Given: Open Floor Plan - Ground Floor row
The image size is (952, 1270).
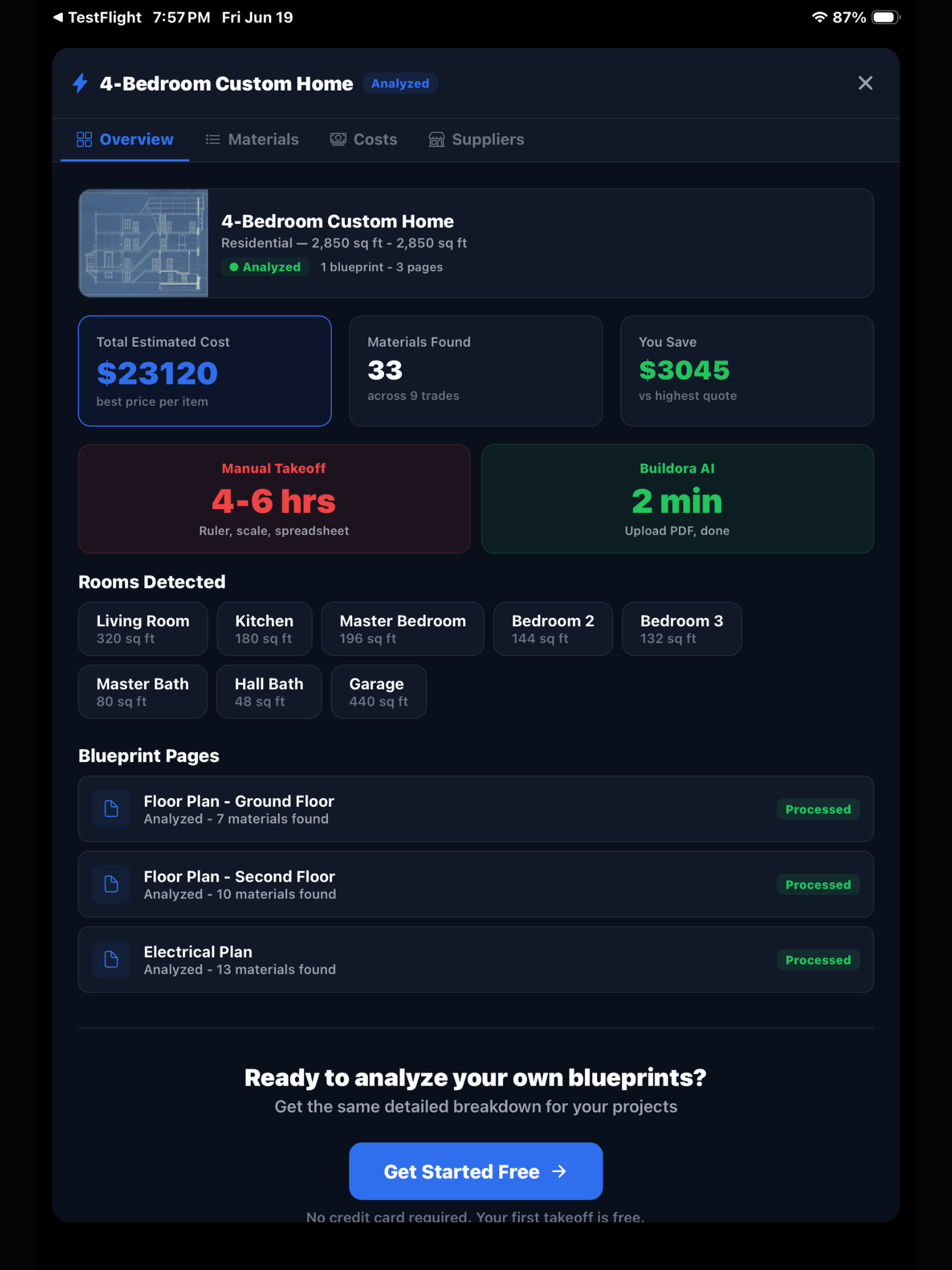Looking at the screenshot, I should point(476,809).
